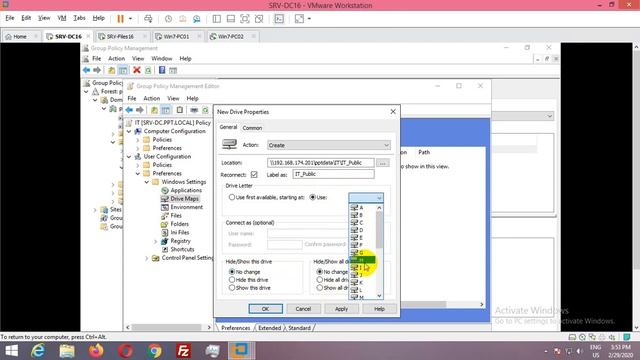Open Firefox from the taskbar
This screenshot has height=360, width=640.
[96, 351]
